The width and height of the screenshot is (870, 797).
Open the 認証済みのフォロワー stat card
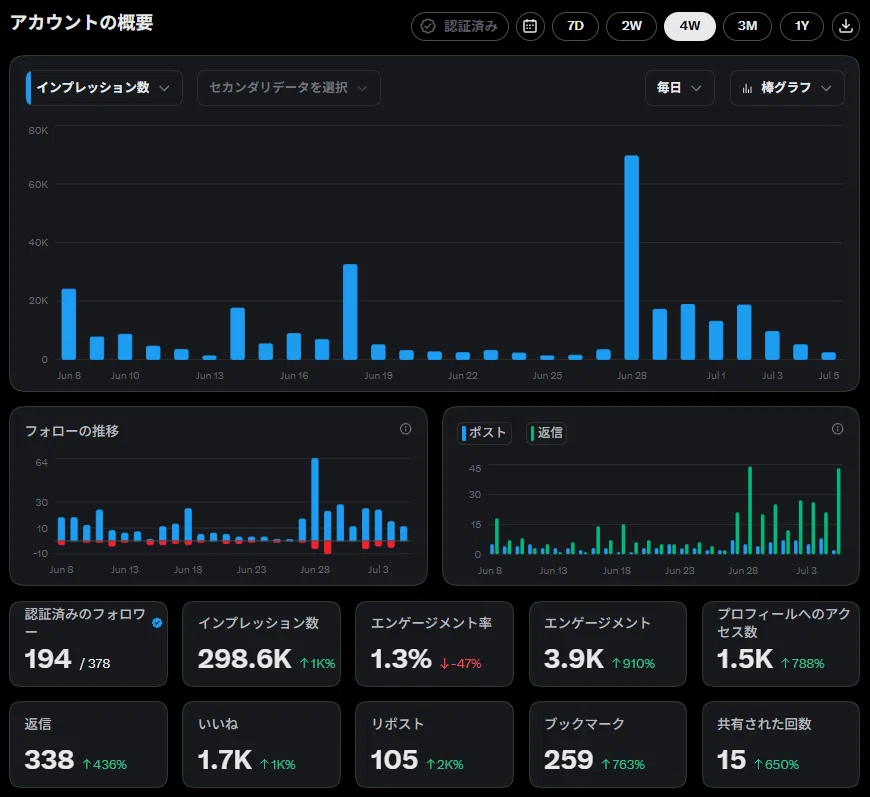88,644
